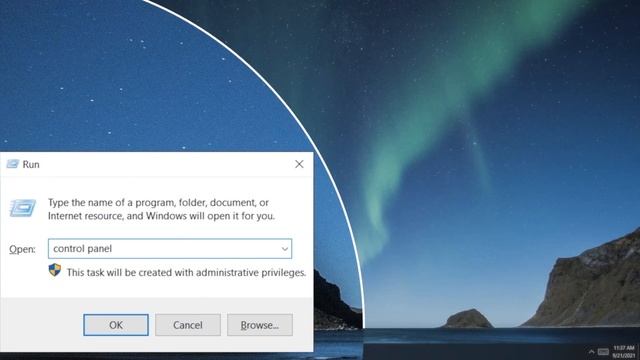Open the Browse... file picker
The width and height of the screenshot is (640, 360).
(x=260, y=325)
